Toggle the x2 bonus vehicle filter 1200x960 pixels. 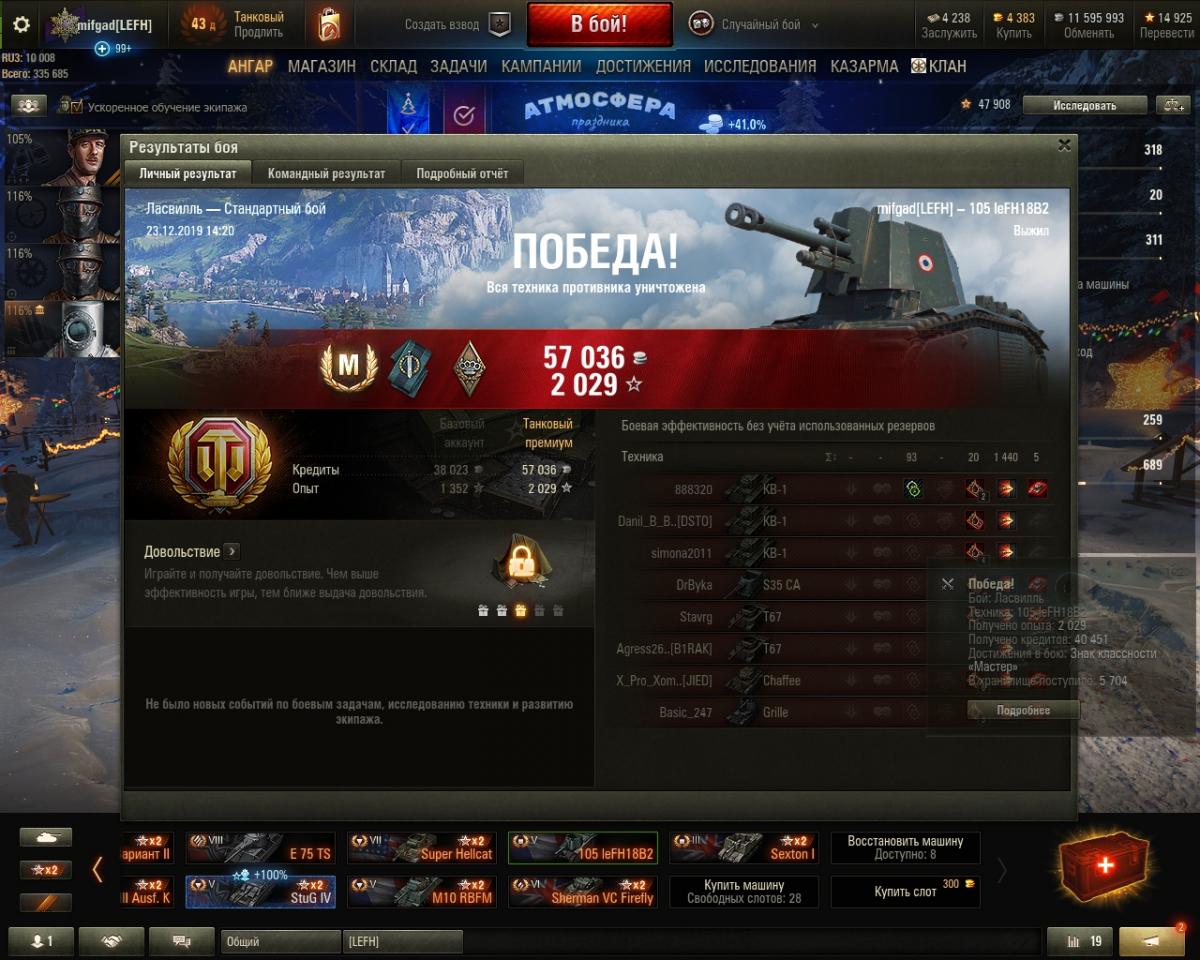(46, 870)
